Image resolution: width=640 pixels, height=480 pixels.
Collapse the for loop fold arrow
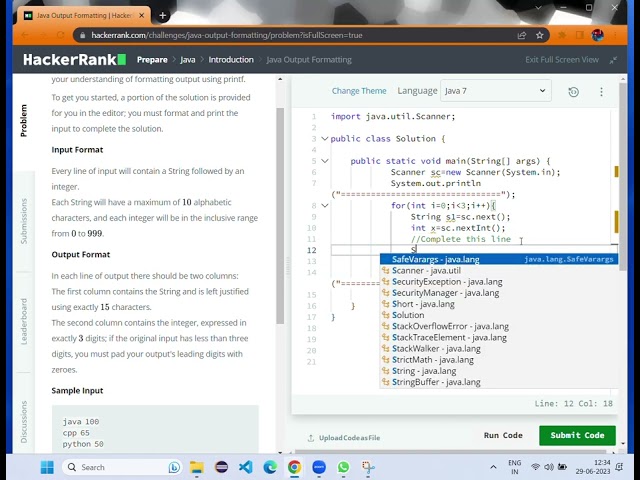coord(324,205)
